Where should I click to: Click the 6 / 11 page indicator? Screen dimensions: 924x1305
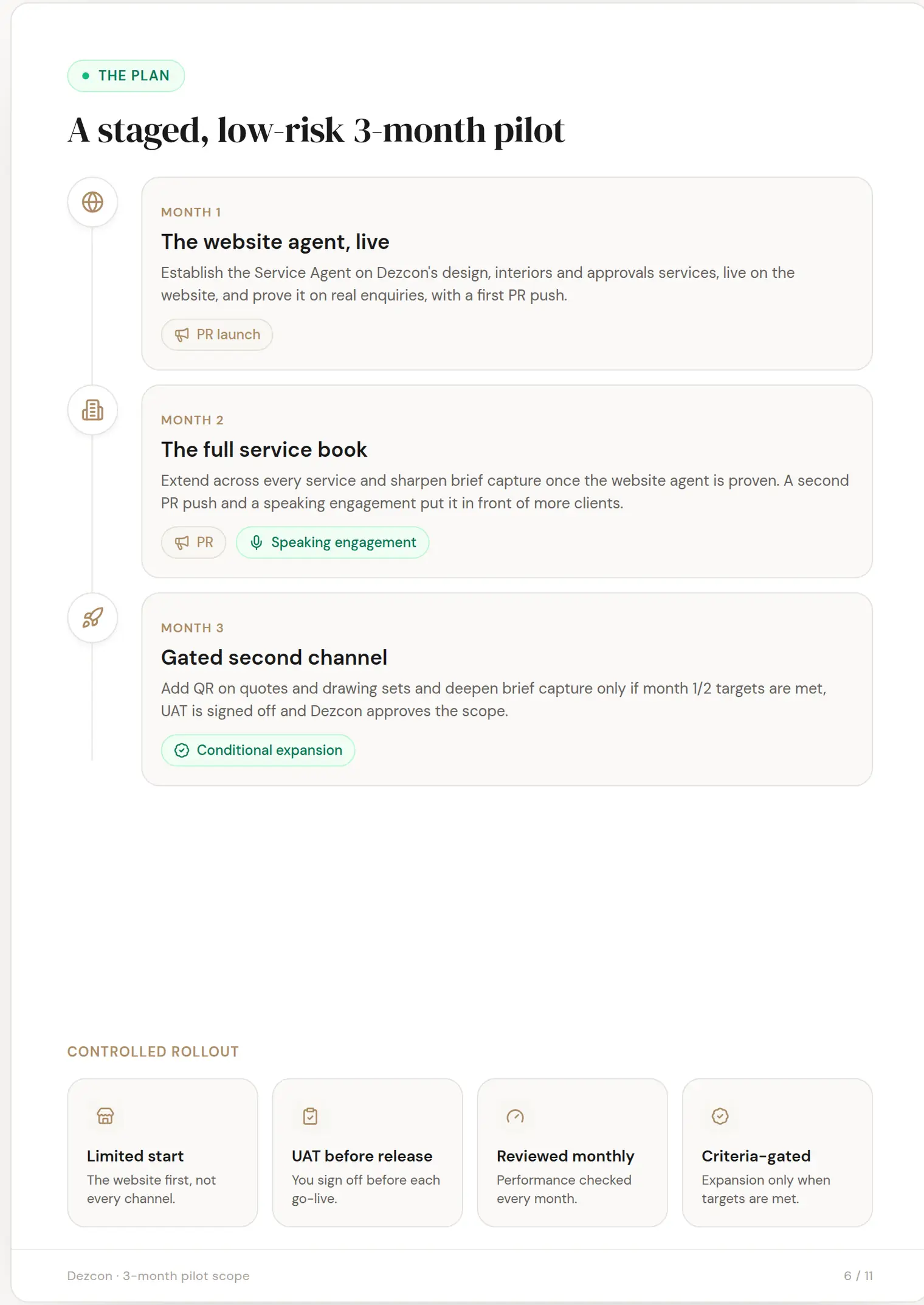point(858,1276)
